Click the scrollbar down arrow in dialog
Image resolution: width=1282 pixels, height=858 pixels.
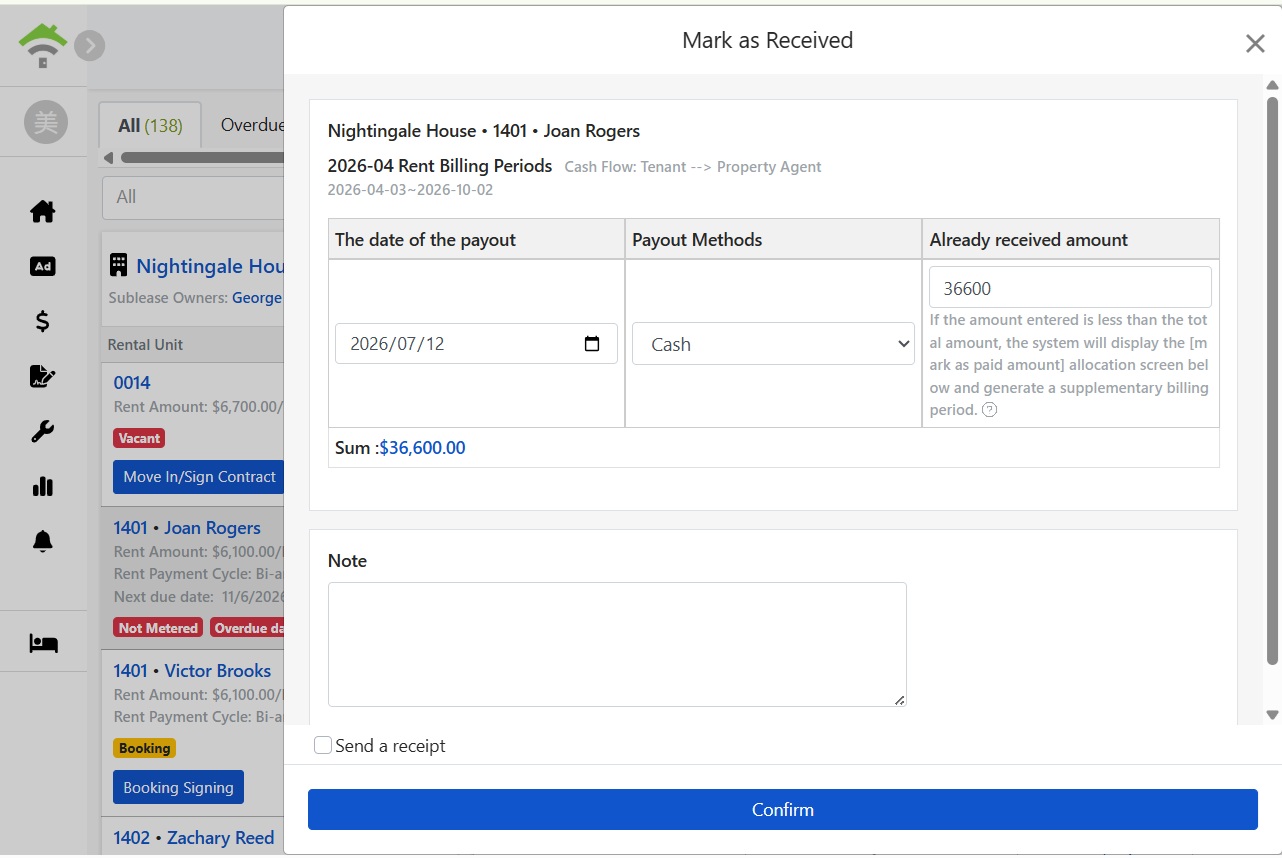pos(1272,714)
